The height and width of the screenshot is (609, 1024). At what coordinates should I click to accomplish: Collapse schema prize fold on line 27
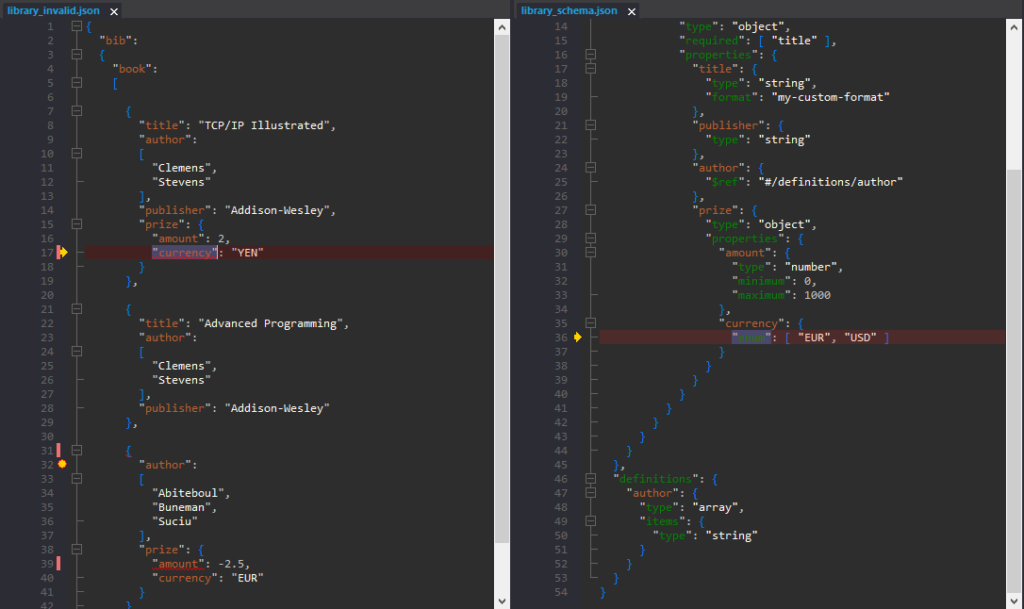590,210
